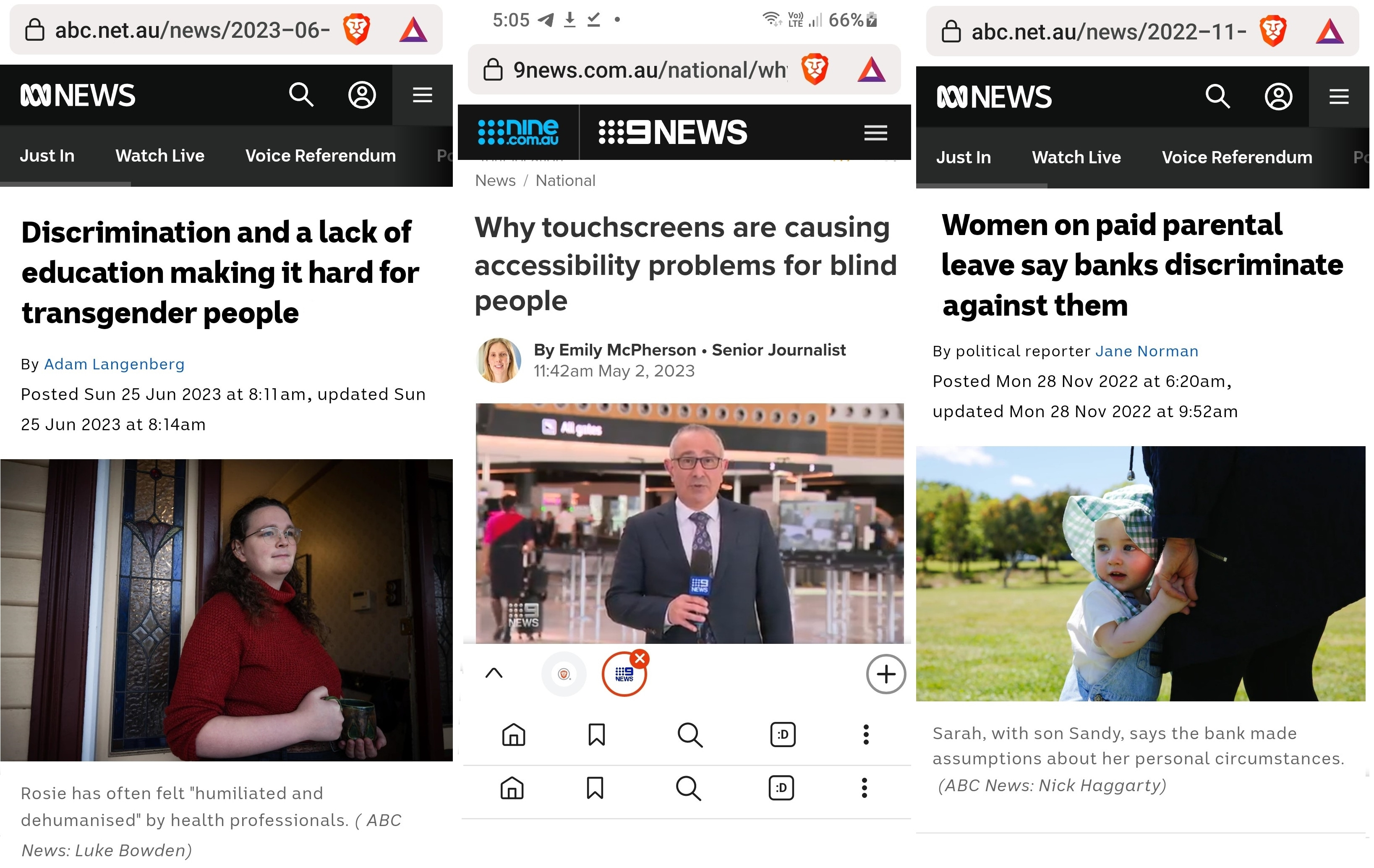1374x868 pixels.
Task: Open search on the left ABC News header
Action: tap(301, 95)
